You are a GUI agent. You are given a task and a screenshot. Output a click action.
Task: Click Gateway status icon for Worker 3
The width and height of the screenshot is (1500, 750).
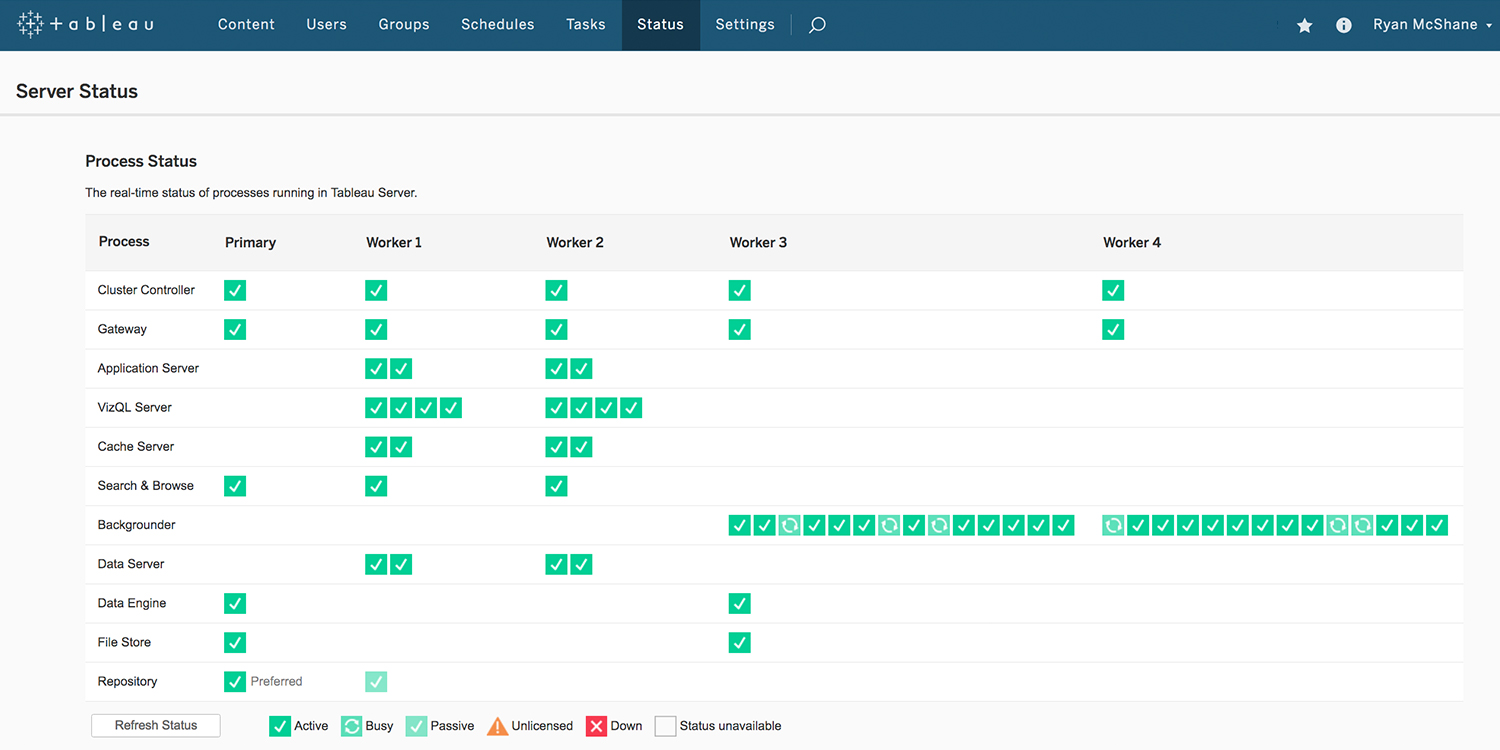739,329
